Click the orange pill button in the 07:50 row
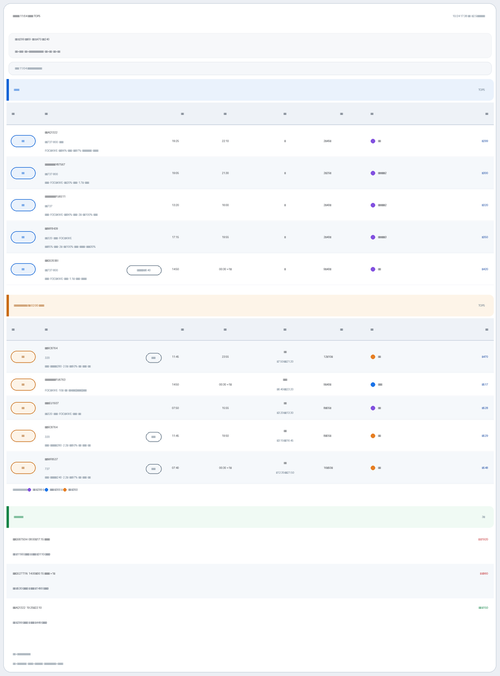The height and width of the screenshot is (676, 500). tap(23, 408)
